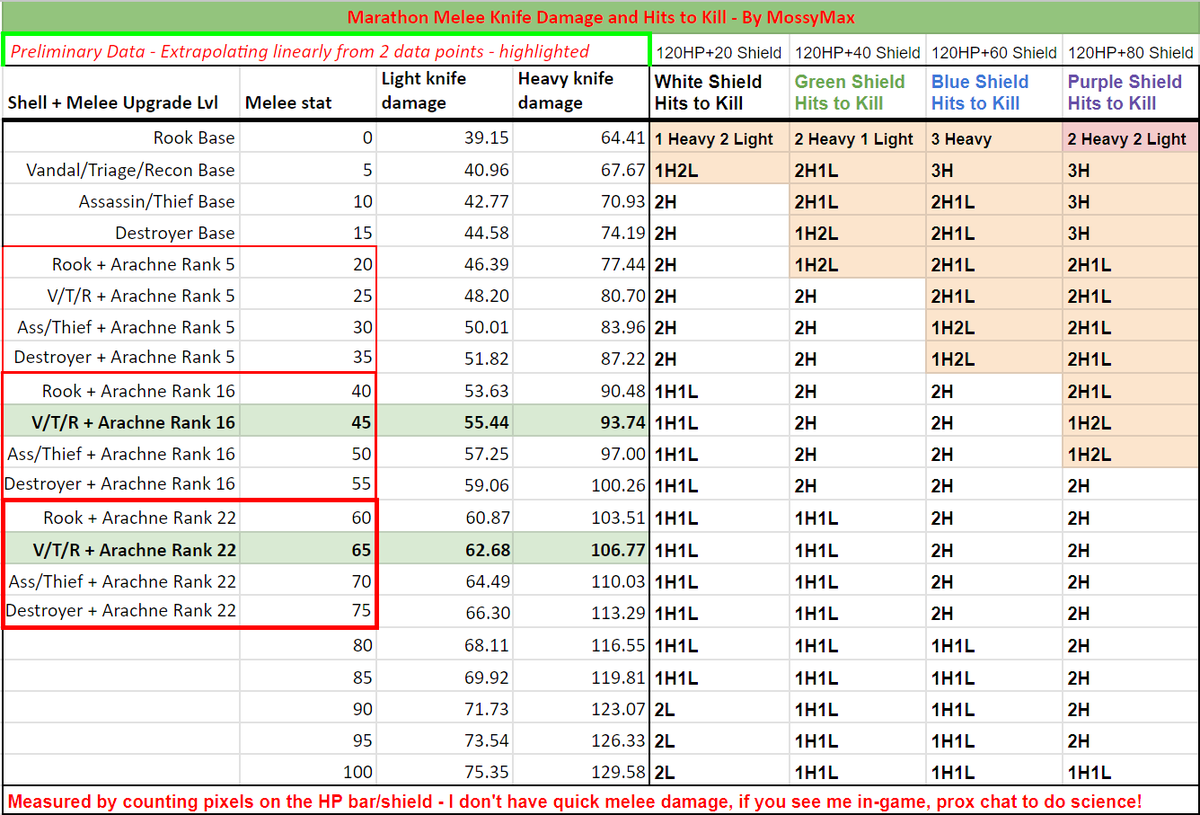
Task: Click the 'Assassin/Thief Base' row label
Action: (x=121, y=202)
